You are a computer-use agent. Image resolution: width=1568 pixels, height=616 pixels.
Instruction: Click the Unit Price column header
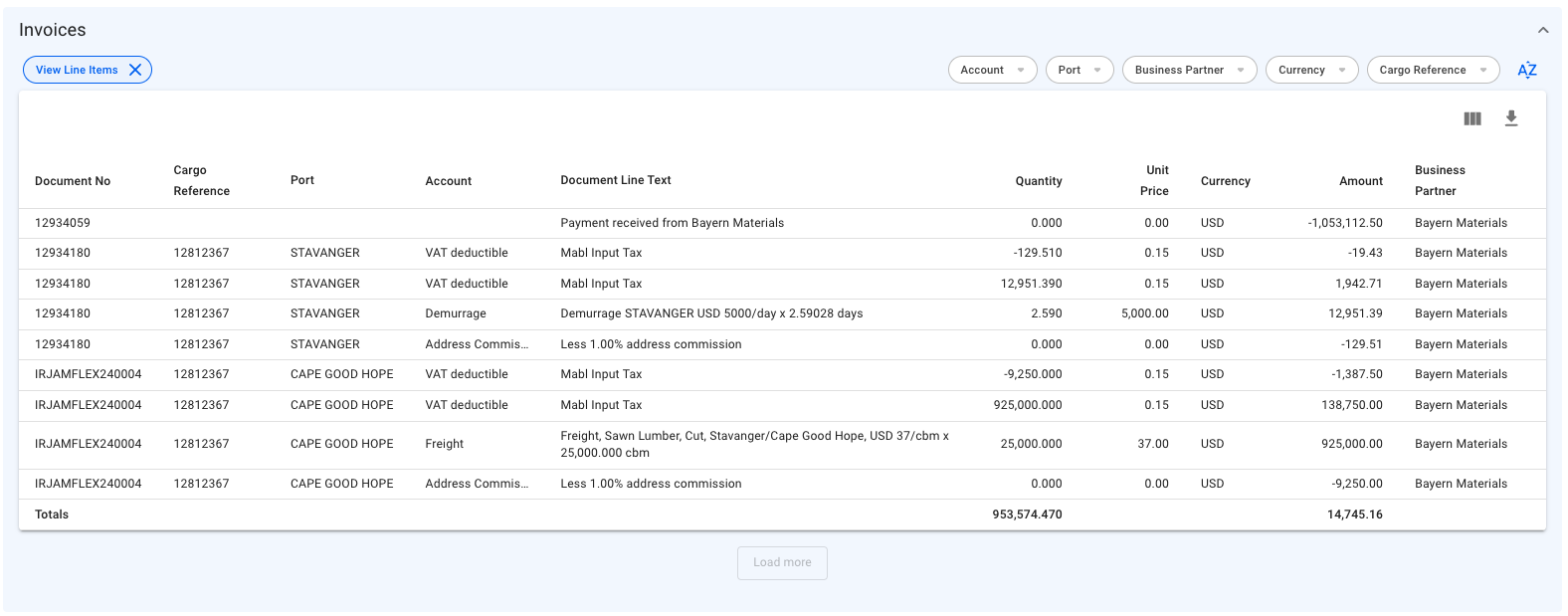click(x=1155, y=180)
